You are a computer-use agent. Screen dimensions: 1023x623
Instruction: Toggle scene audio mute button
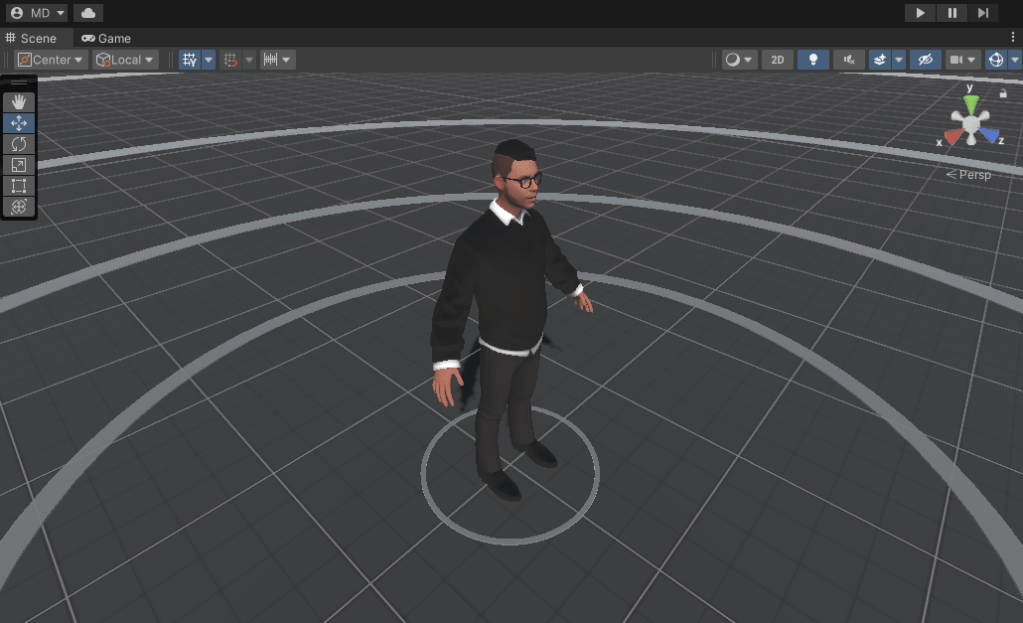(849, 60)
